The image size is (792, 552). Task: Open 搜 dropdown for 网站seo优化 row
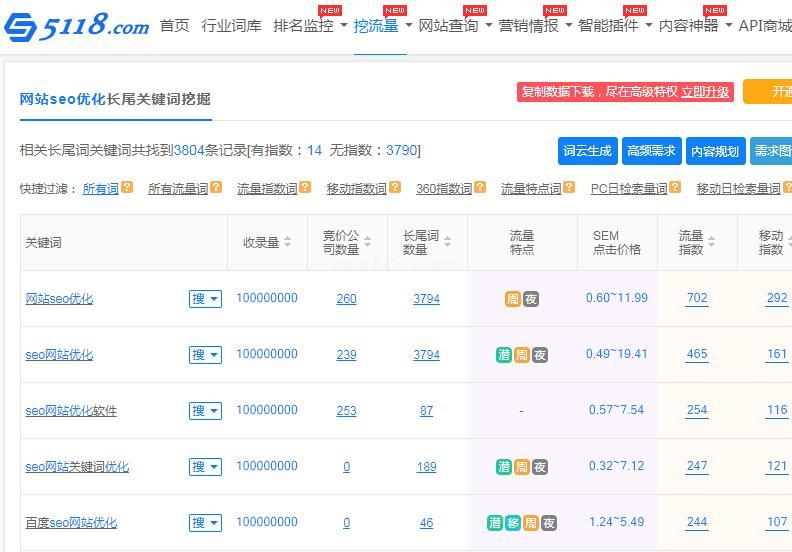pyautogui.click(x=205, y=299)
